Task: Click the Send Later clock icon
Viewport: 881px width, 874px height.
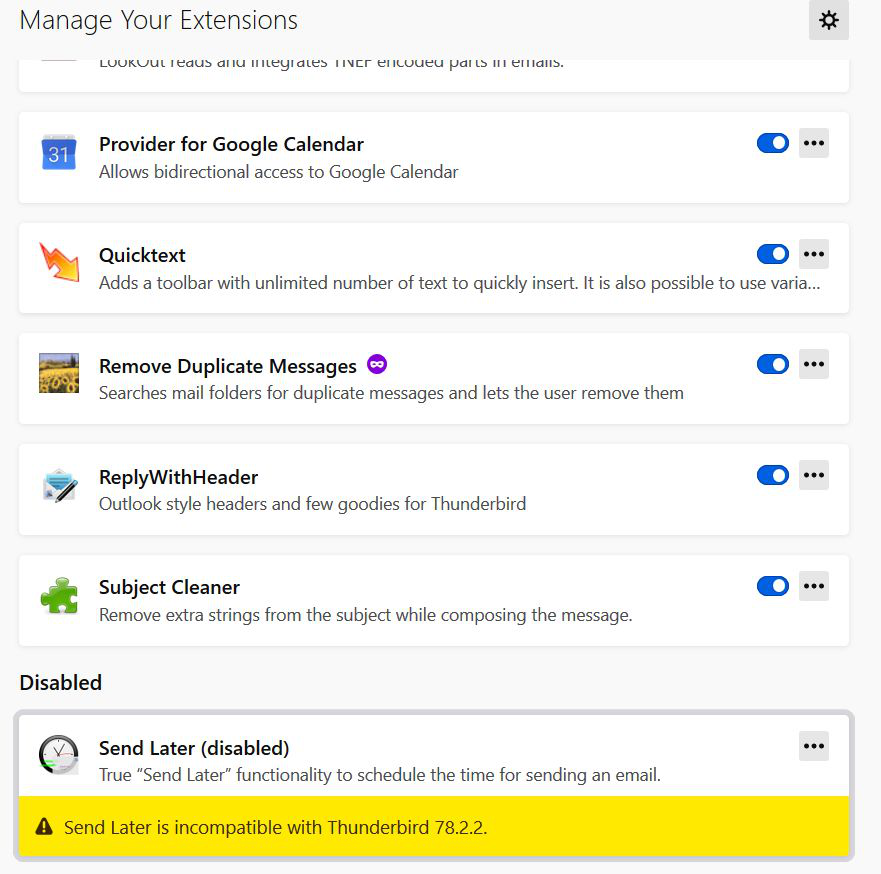Action: coord(58,755)
